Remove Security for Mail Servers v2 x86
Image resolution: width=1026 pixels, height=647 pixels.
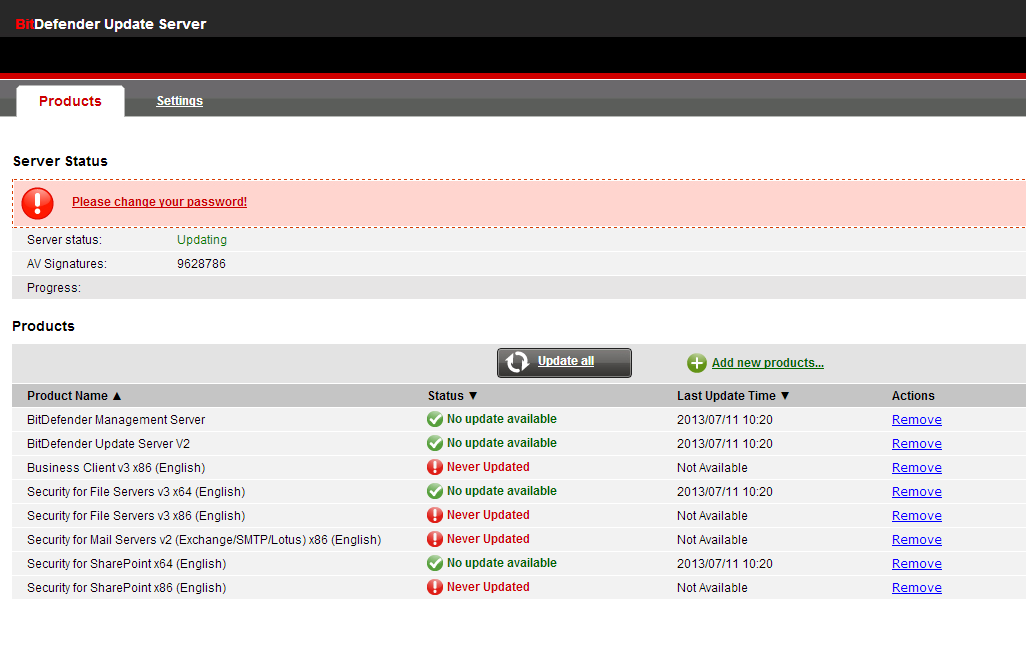point(917,540)
